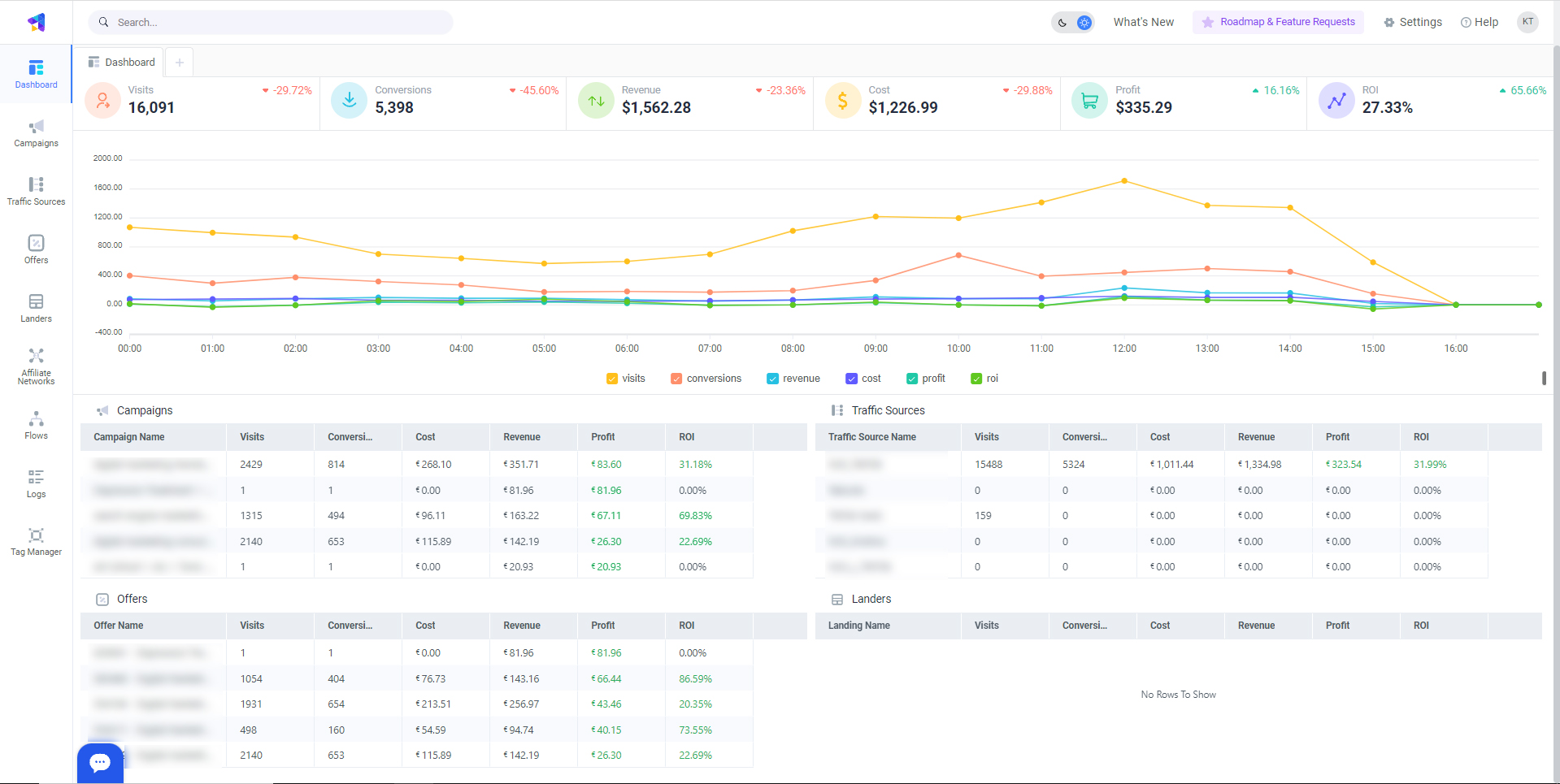Open Roadmap & Feature Requests
Viewport: 1560px width, 784px height.
pyautogui.click(x=1278, y=22)
